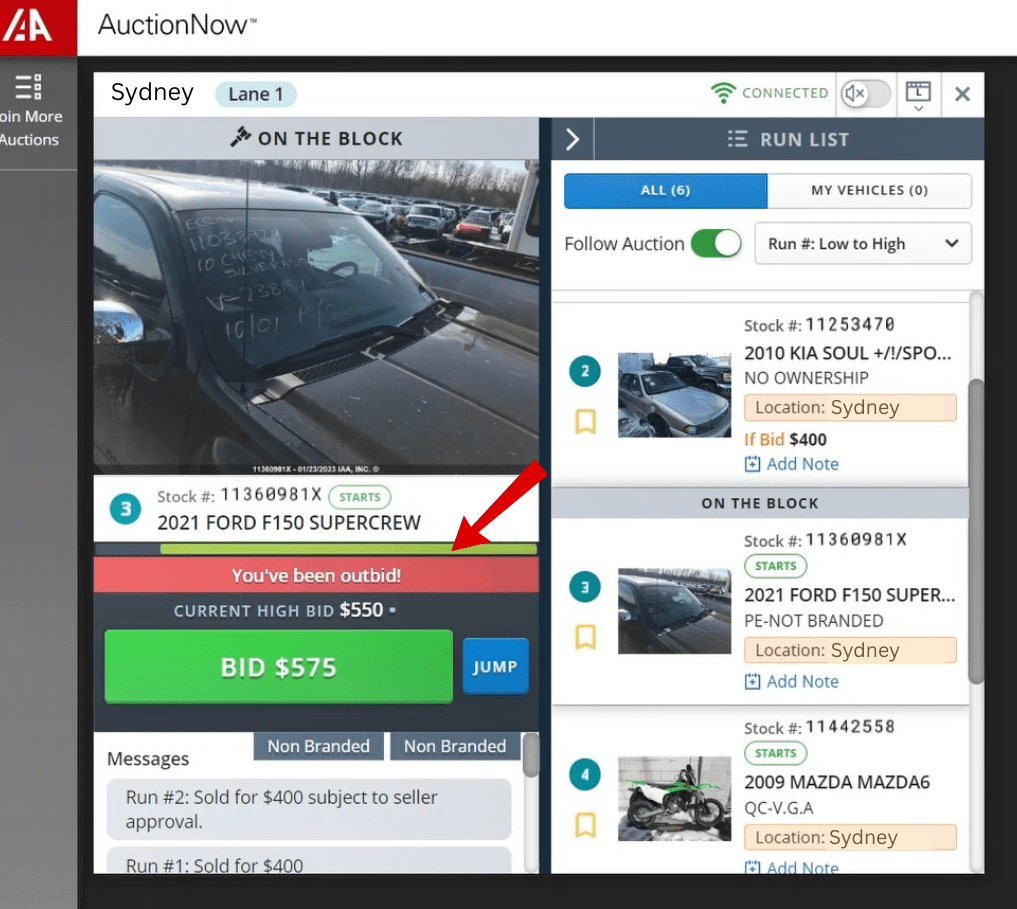Click the run number 4 badge
Screen dimensions: 1017x909
click(586, 775)
